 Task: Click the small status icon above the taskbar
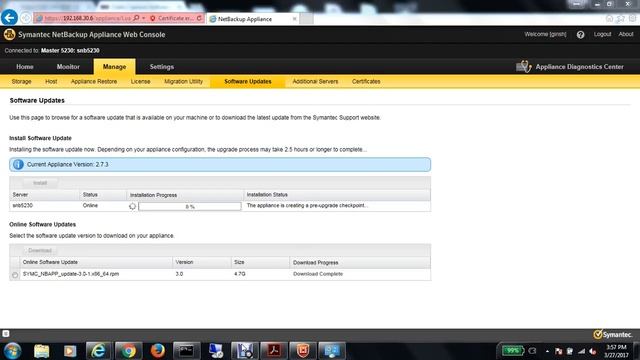click(6, 333)
